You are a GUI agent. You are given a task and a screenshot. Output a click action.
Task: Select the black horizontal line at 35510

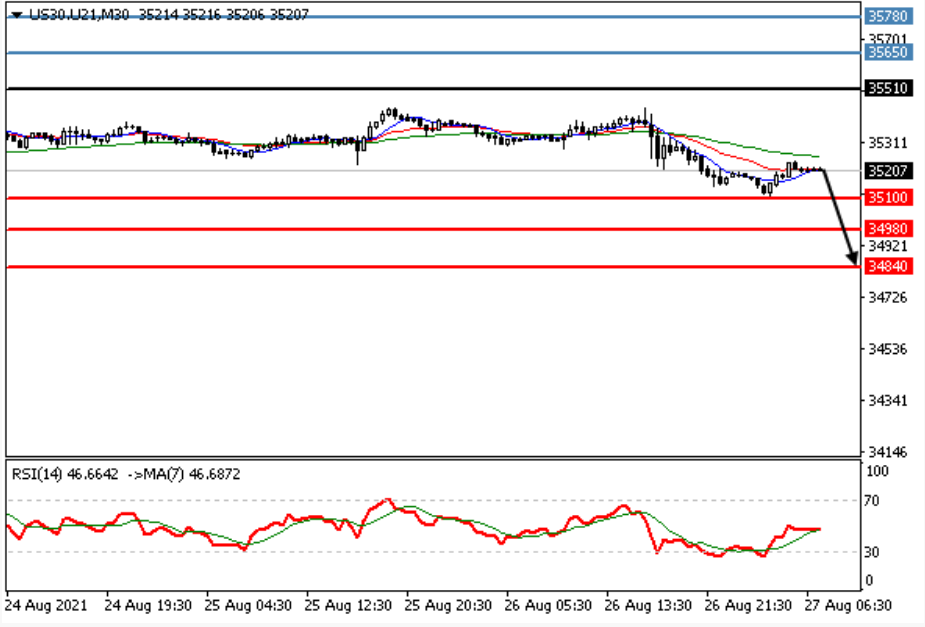(x=434, y=89)
